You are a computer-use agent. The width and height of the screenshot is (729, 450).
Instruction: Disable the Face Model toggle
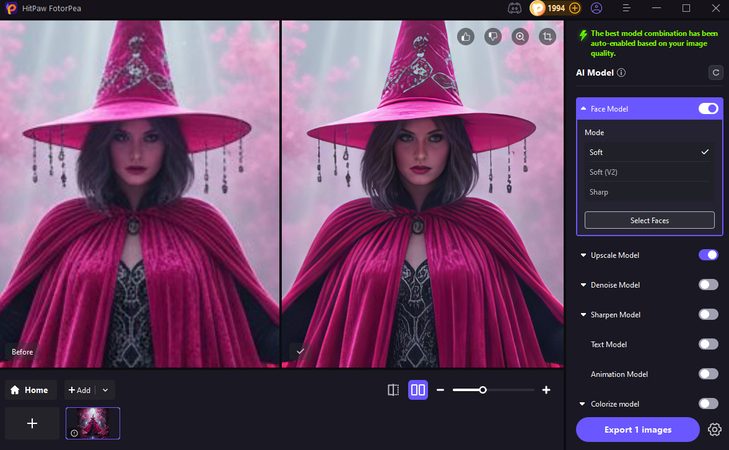click(x=708, y=108)
